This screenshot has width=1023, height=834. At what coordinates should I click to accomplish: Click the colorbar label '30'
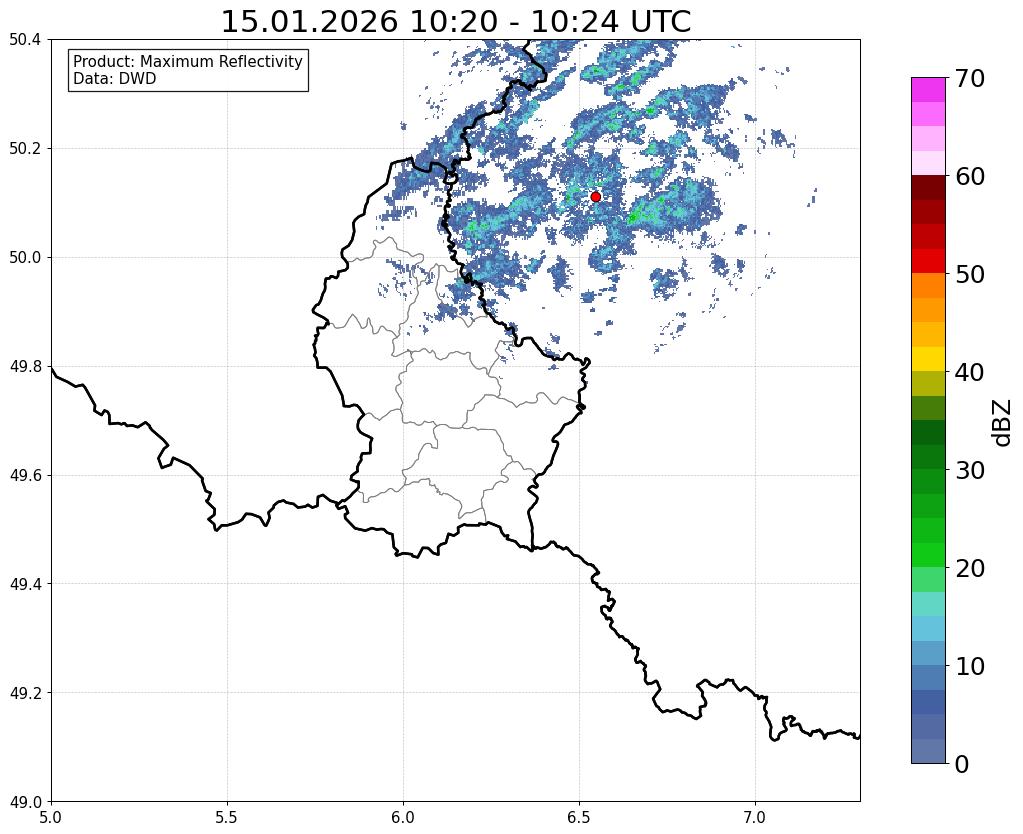coord(970,470)
